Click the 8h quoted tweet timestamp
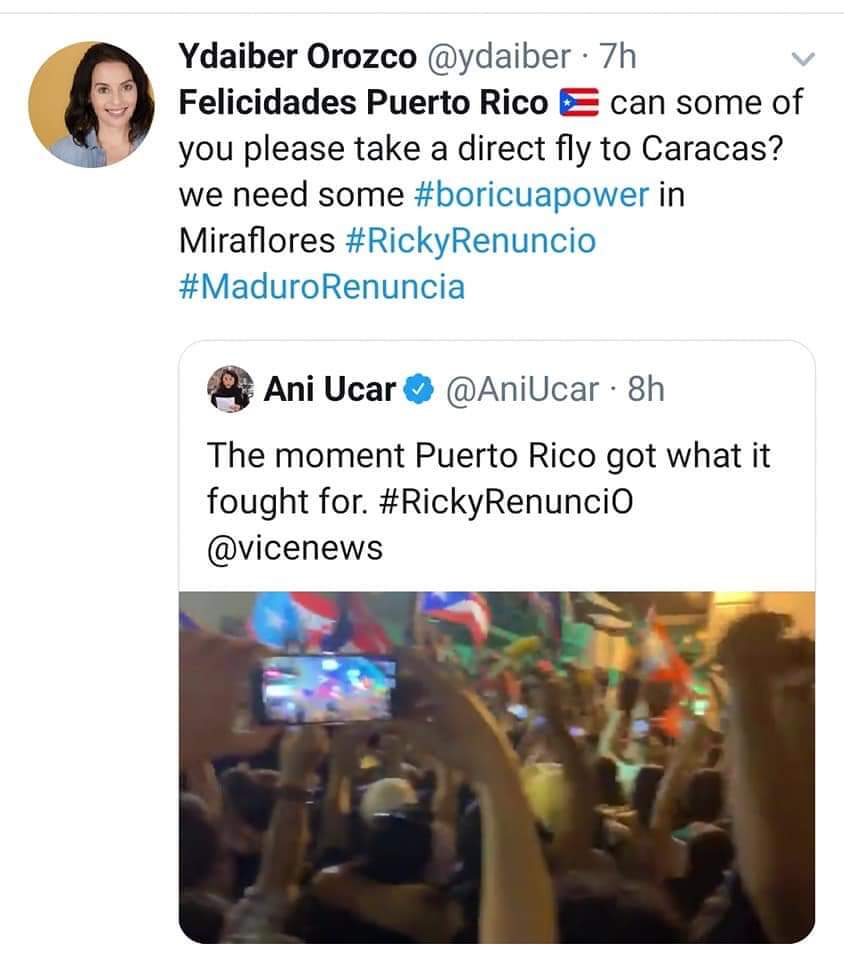The image size is (844, 960). click(645, 389)
